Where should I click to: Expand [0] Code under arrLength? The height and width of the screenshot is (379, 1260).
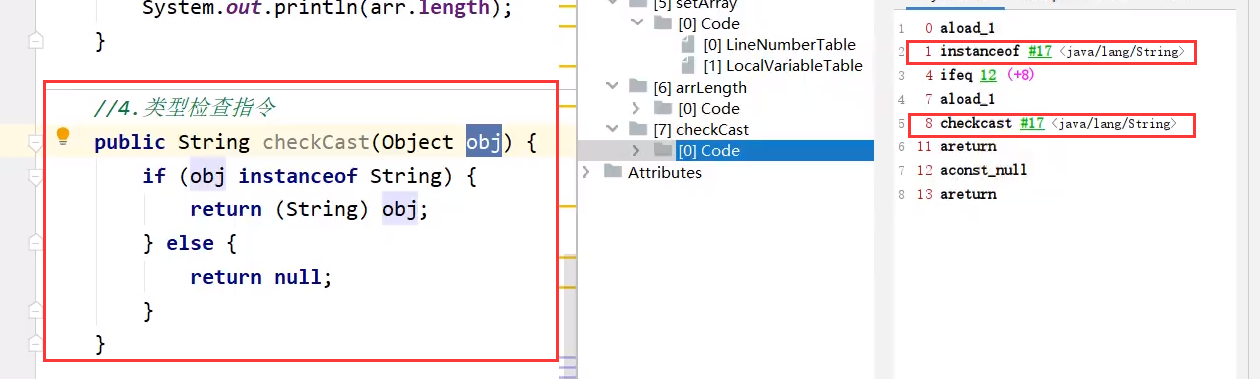637,108
